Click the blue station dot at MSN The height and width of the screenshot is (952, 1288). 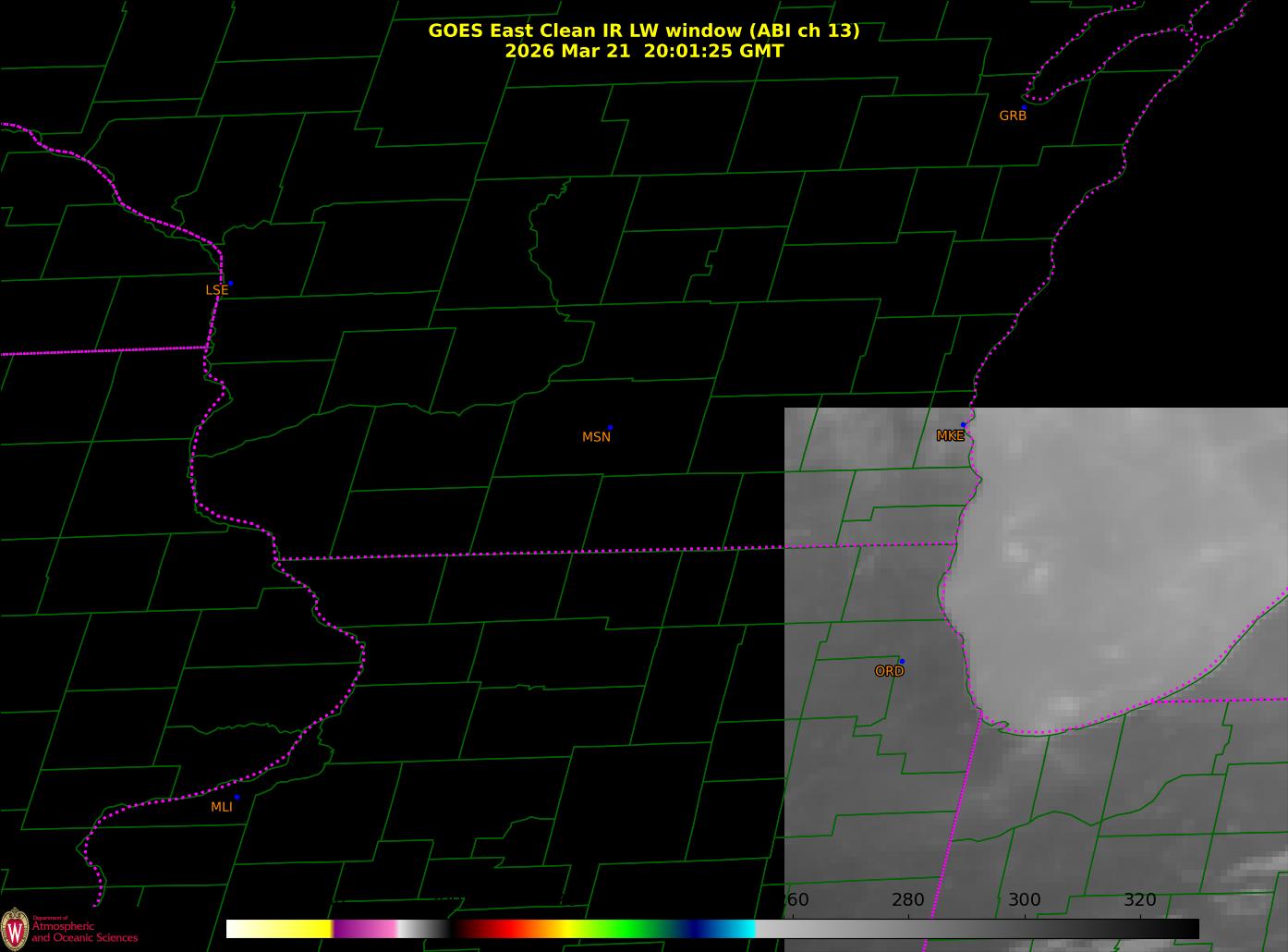tap(610, 428)
